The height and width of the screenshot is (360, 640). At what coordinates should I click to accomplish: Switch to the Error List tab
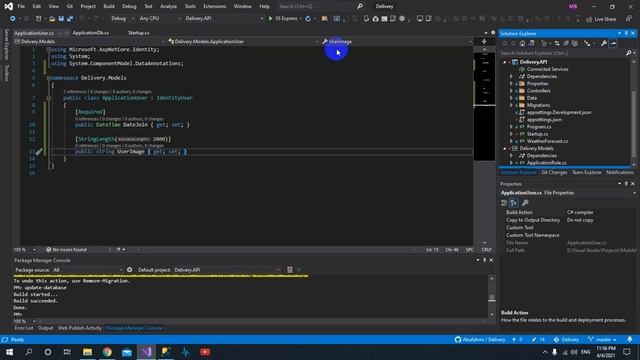pyautogui.click(x=24, y=328)
